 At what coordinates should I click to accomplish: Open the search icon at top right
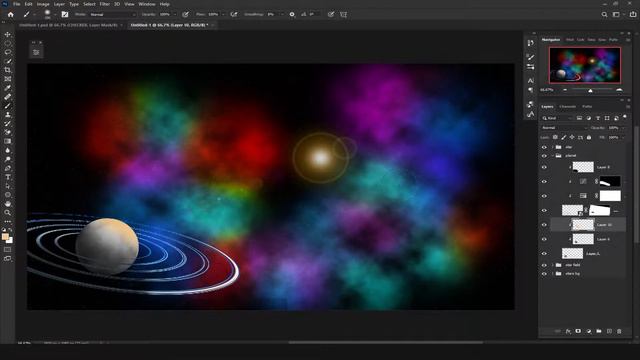click(604, 14)
